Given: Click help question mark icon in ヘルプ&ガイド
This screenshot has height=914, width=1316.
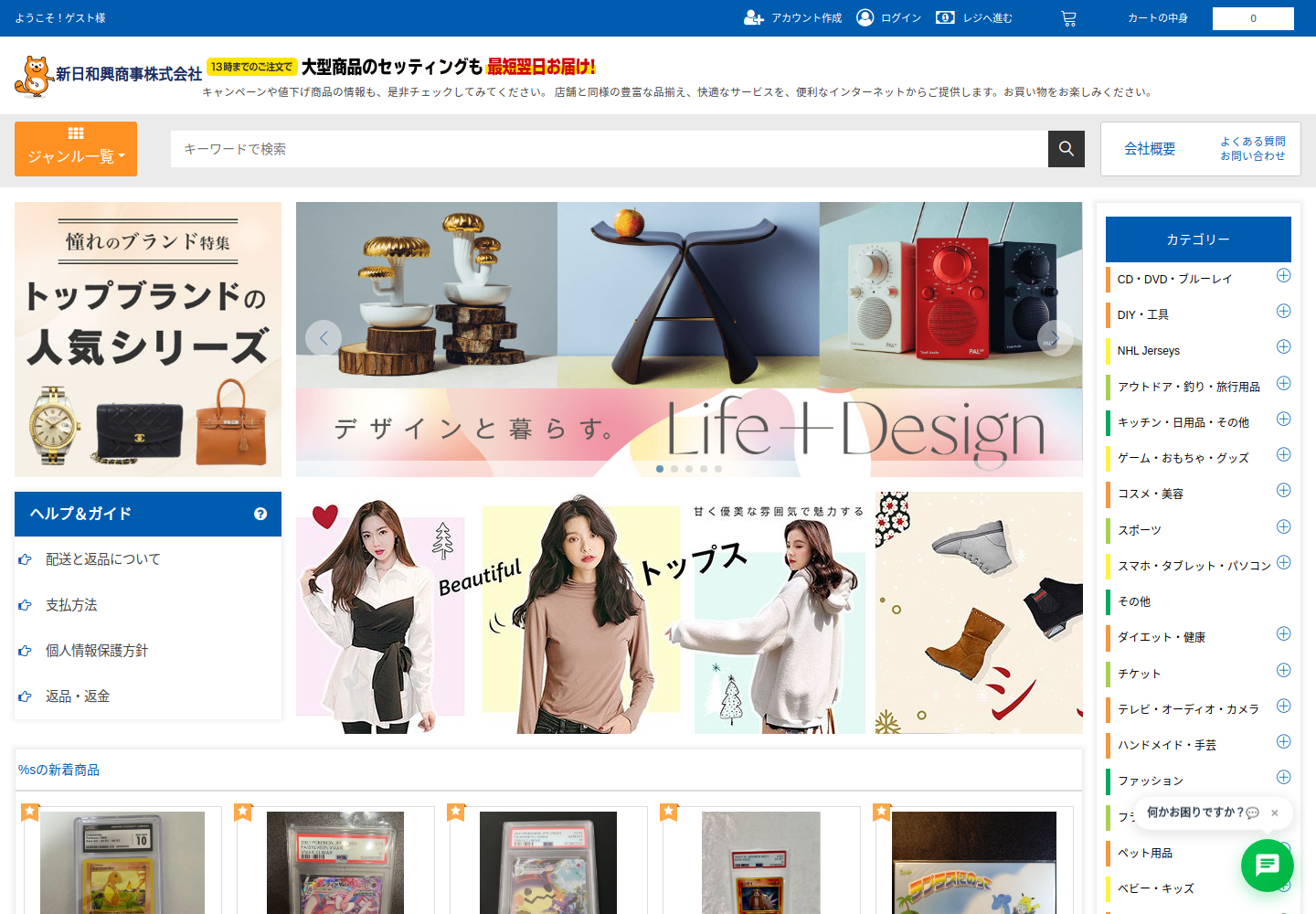Looking at the screenshot, I should (x=260, y=514).
